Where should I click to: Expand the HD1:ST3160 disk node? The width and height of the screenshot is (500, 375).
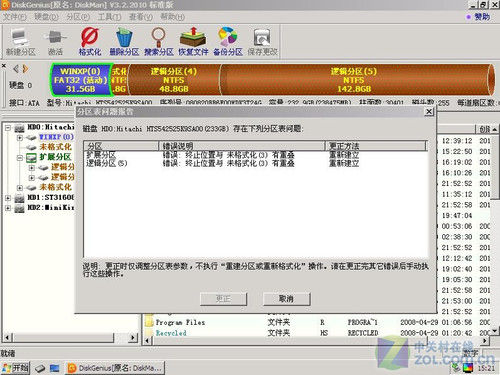point(8,198)
